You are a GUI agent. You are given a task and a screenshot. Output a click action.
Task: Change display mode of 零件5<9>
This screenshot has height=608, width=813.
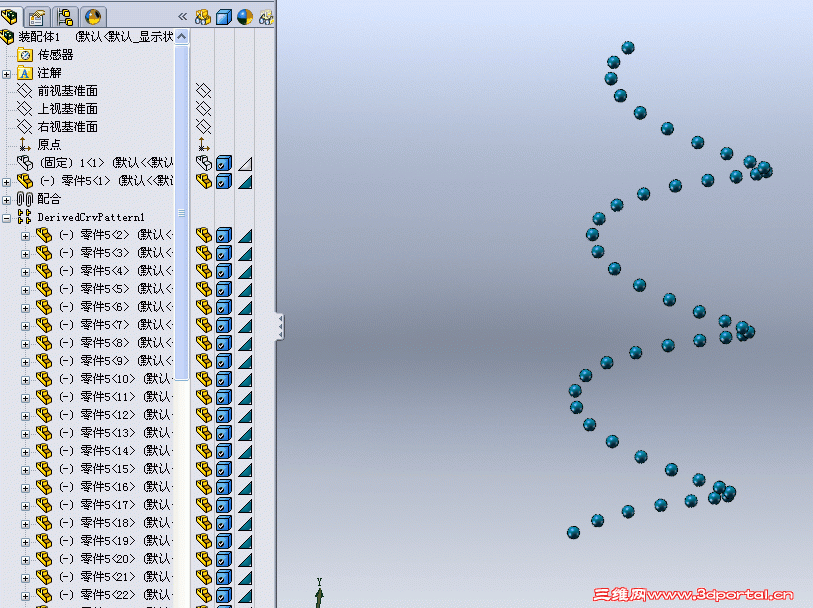[x=223, y=361]
